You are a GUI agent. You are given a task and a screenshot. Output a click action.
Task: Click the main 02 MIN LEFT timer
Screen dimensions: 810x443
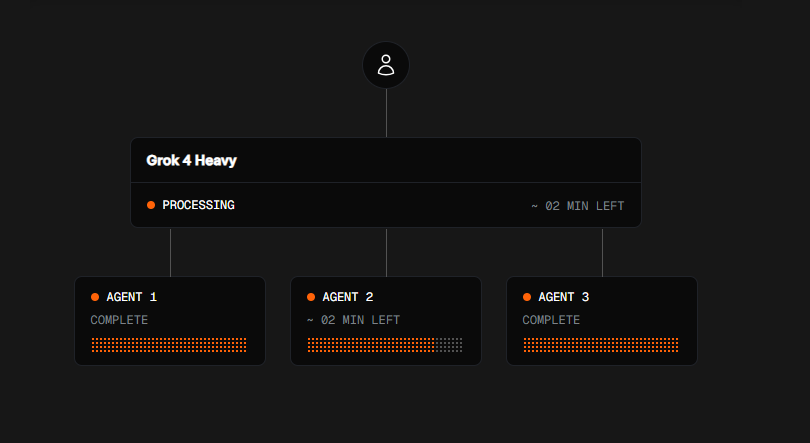coord(578,206)
